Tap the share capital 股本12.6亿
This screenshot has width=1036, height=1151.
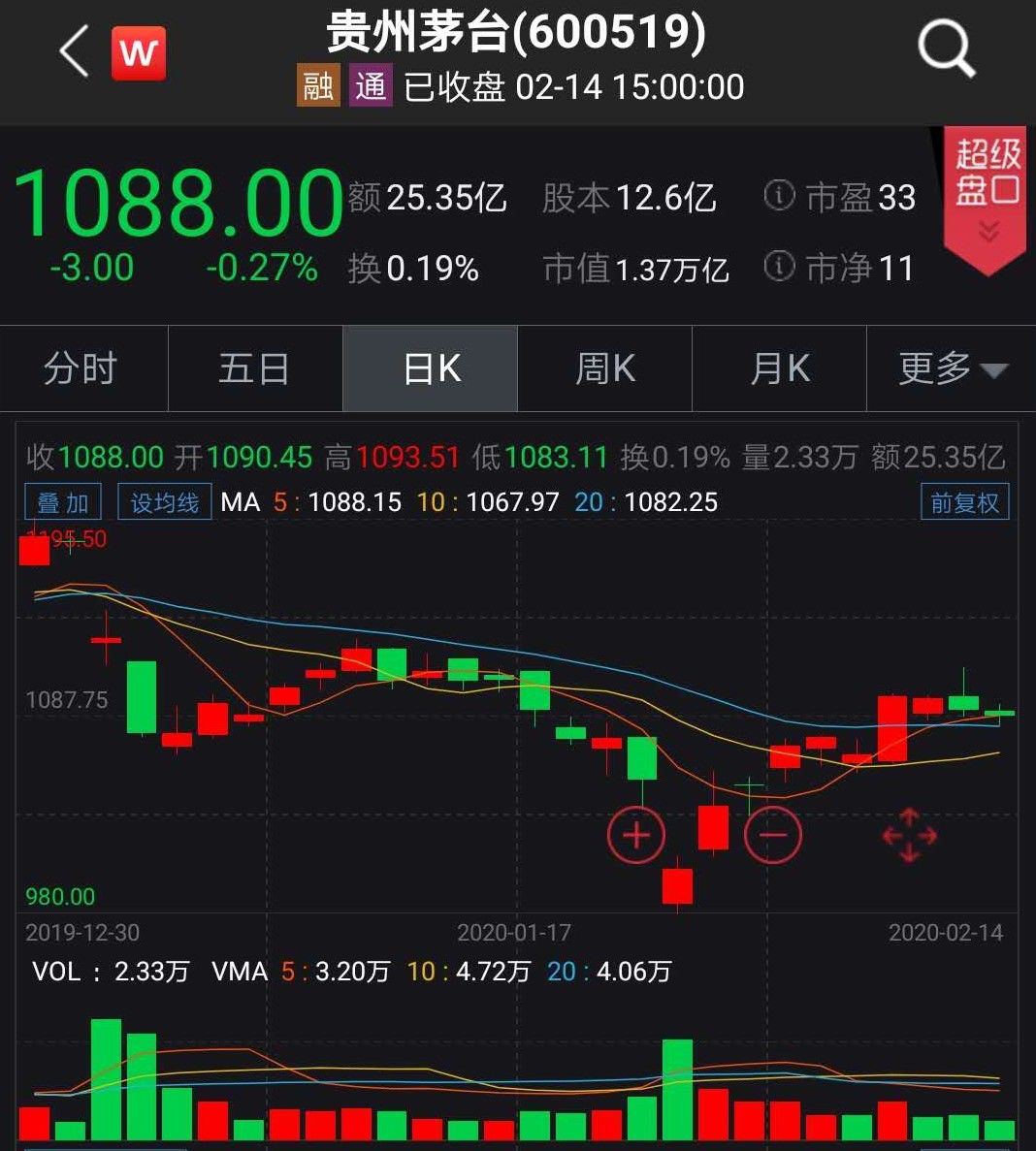click(x=630, y=198)
